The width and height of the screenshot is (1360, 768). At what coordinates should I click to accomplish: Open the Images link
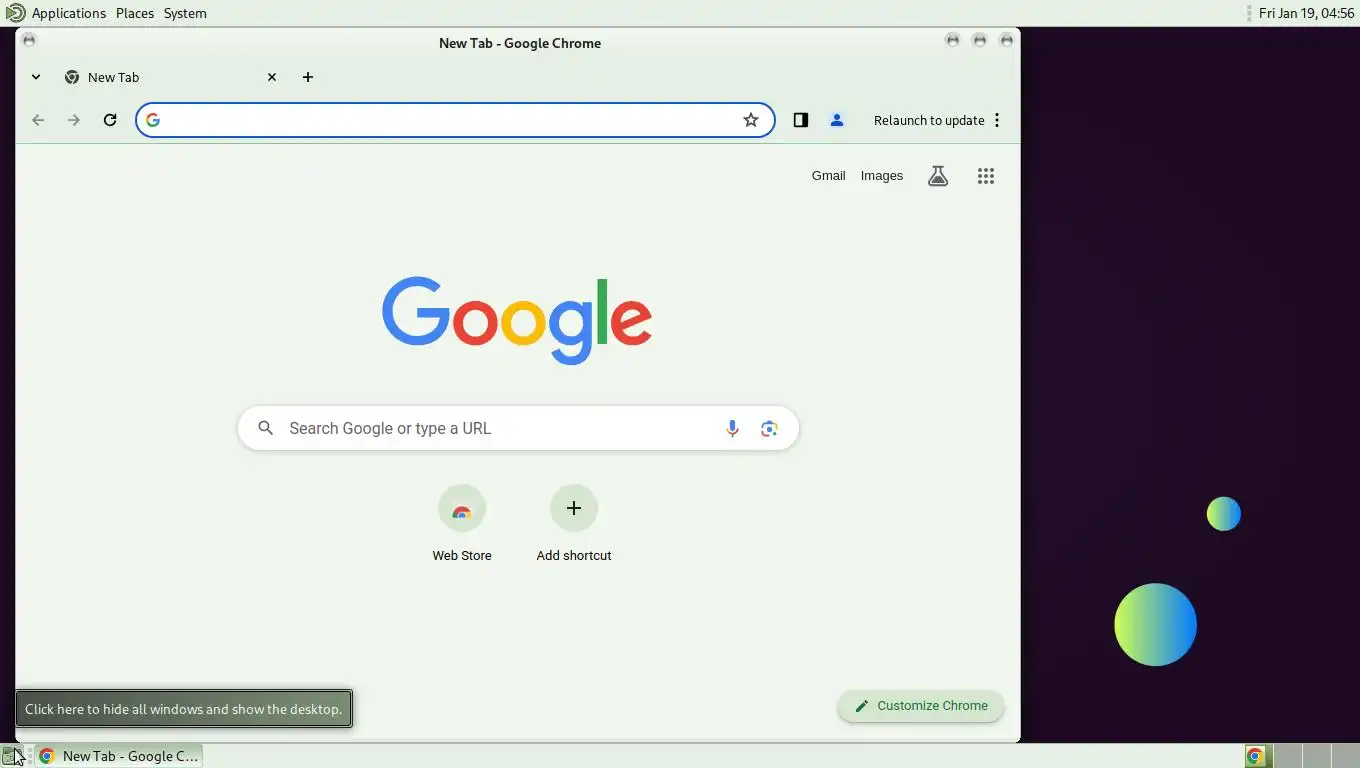882,176
